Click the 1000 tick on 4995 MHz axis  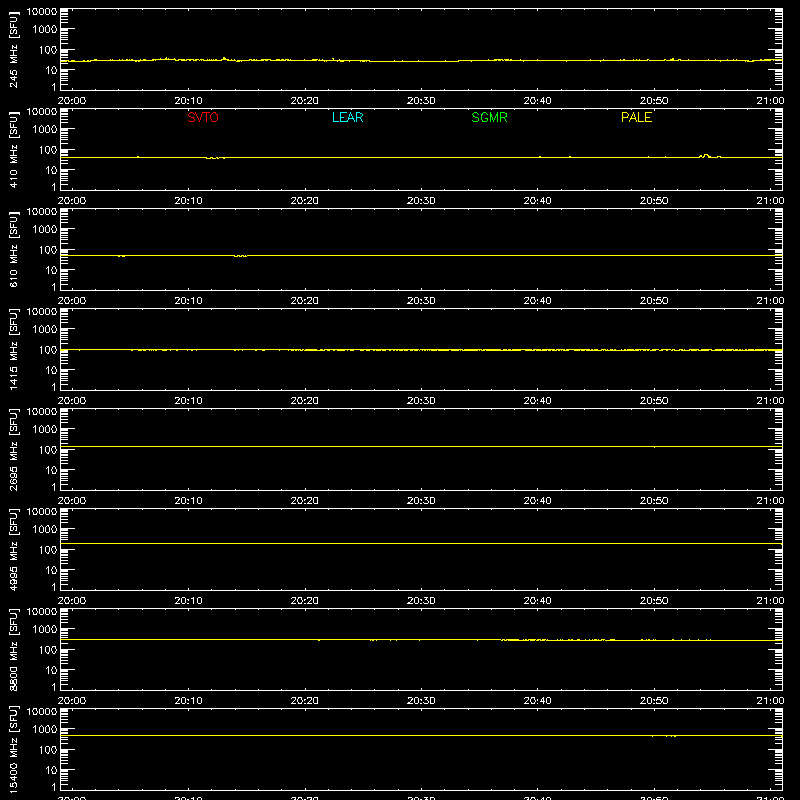coord(45,530)
